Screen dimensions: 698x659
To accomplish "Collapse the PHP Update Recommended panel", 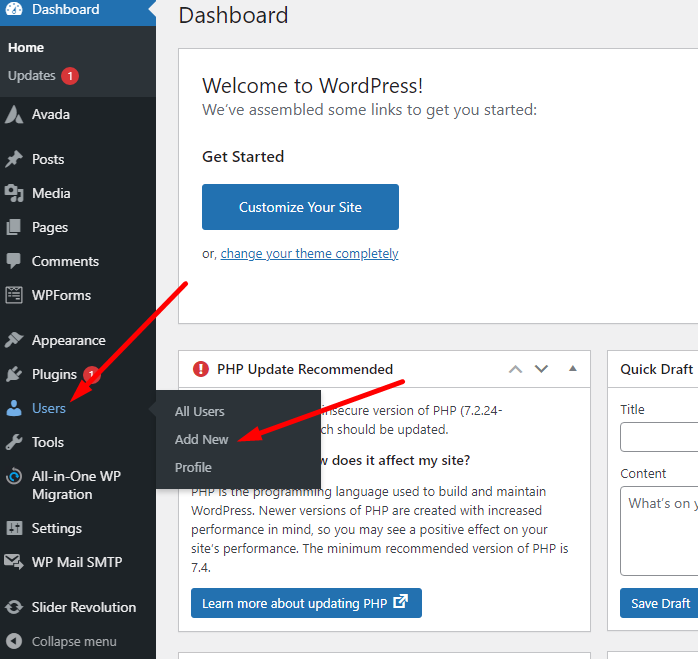I will click(573, 368).
